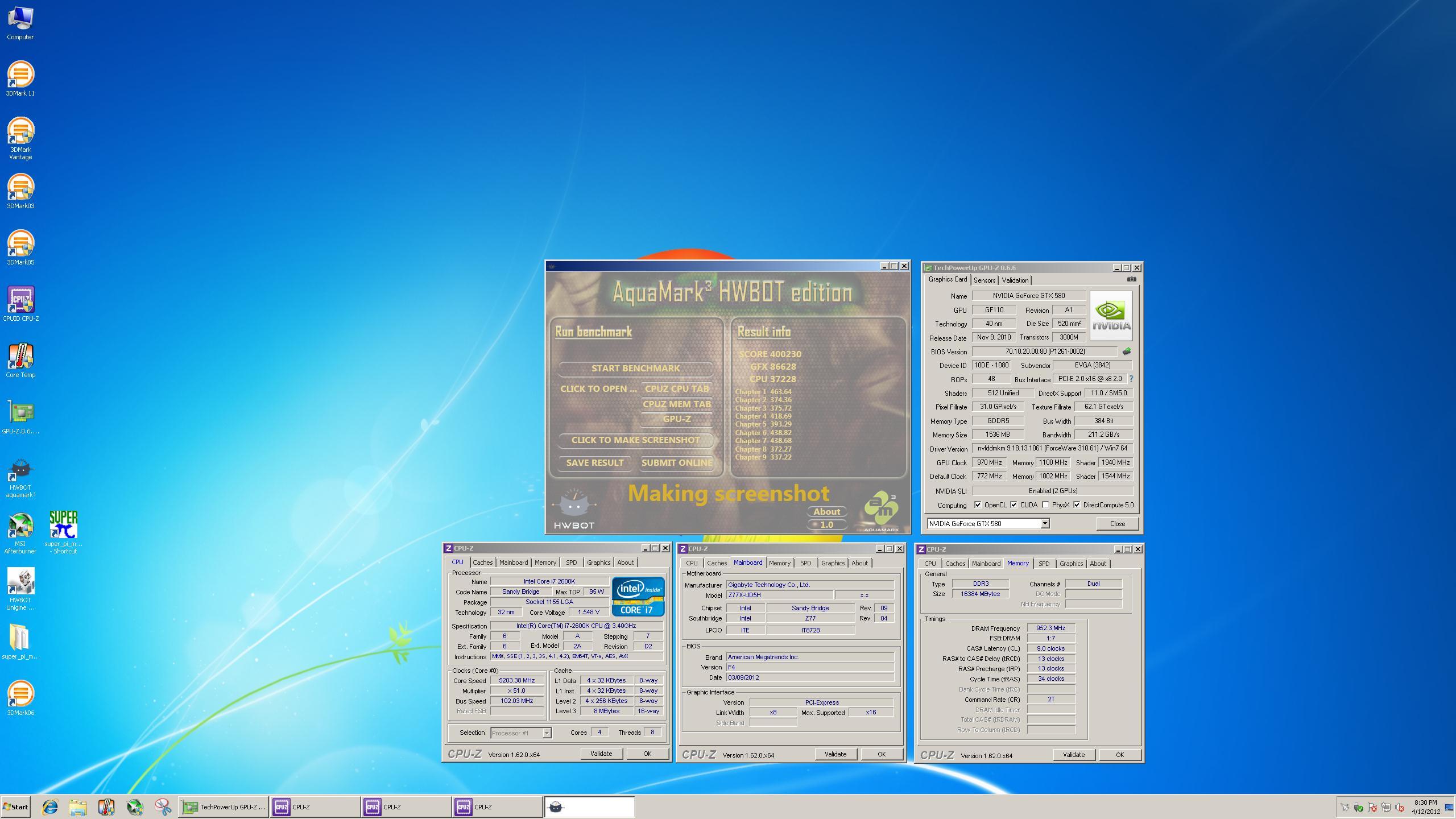Select the AquaMark taskbar button
This screenshot has height=819, width=1456.
click(589, 807)
